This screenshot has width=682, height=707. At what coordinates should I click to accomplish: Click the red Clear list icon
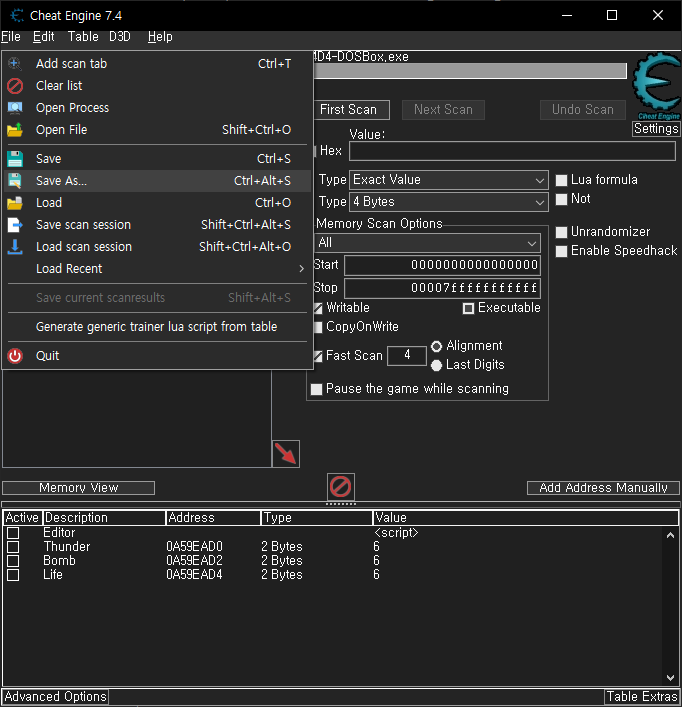pos(15,86)
